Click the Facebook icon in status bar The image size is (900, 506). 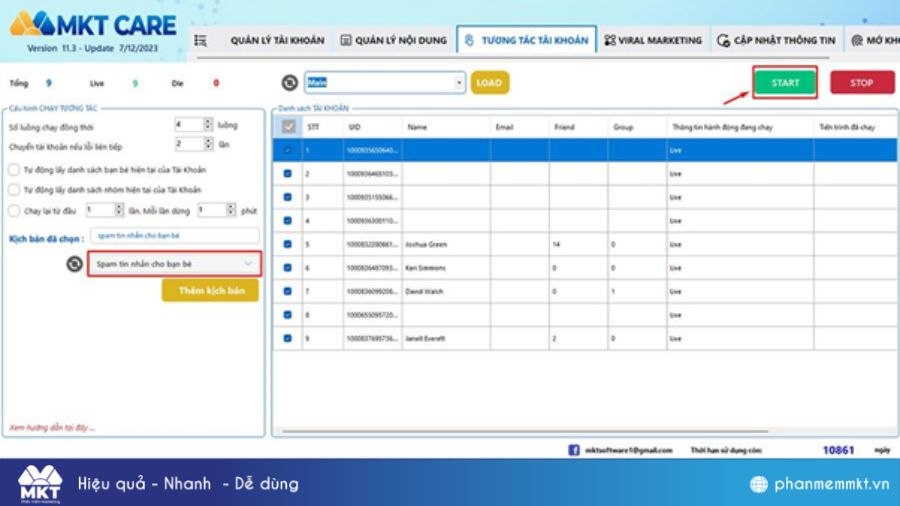(x=573, y=450)
